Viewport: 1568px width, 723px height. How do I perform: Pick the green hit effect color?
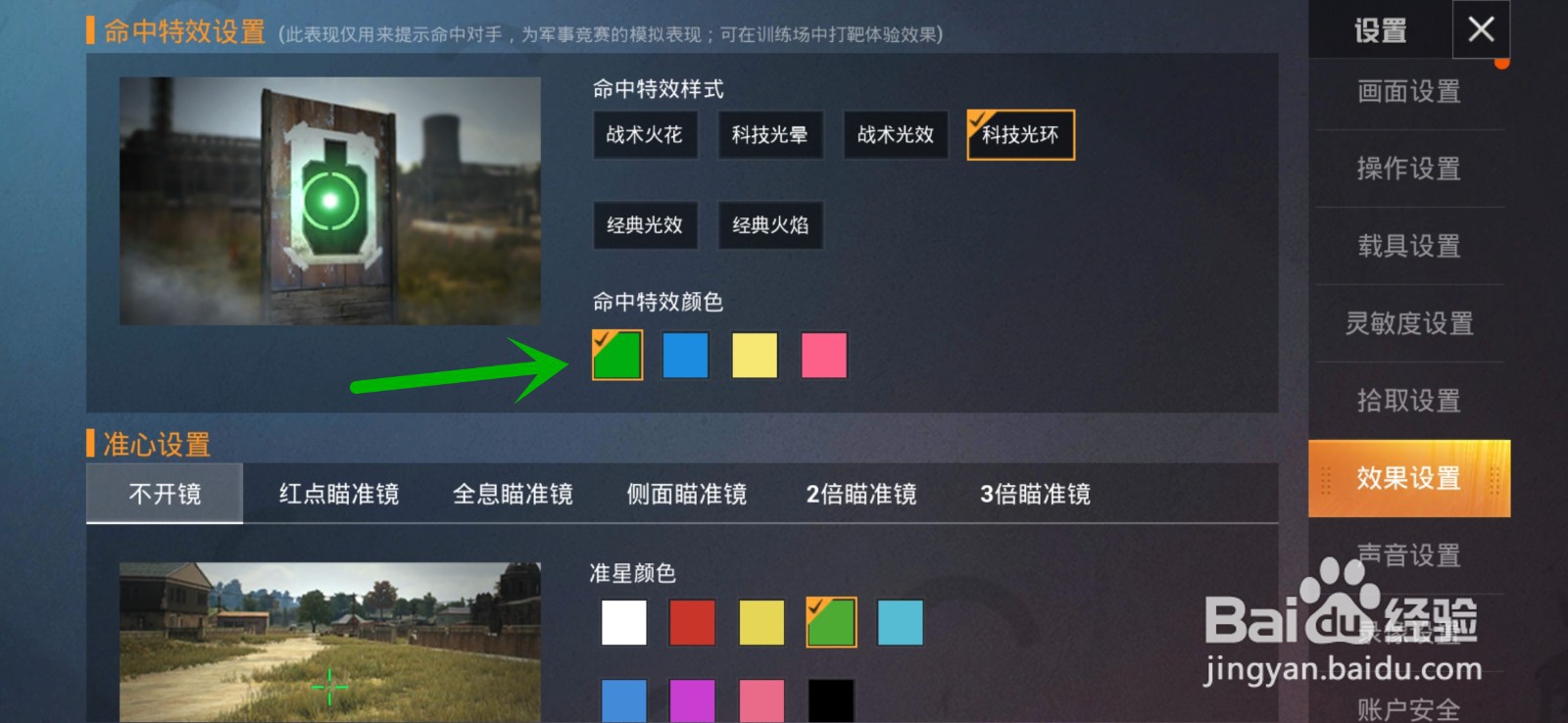pyautogui.click(x=617, y=355)
